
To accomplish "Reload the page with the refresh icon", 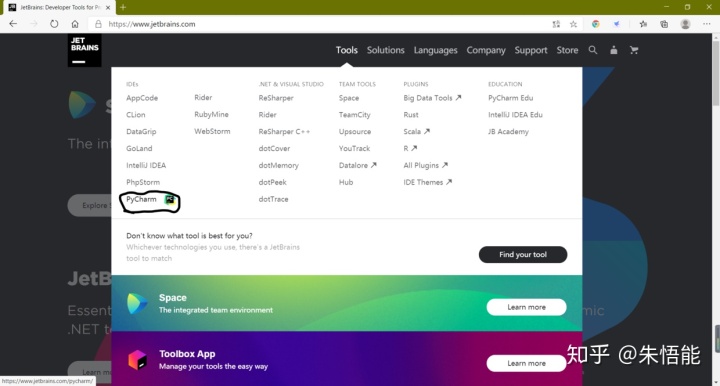I will [x=54, y=24].
